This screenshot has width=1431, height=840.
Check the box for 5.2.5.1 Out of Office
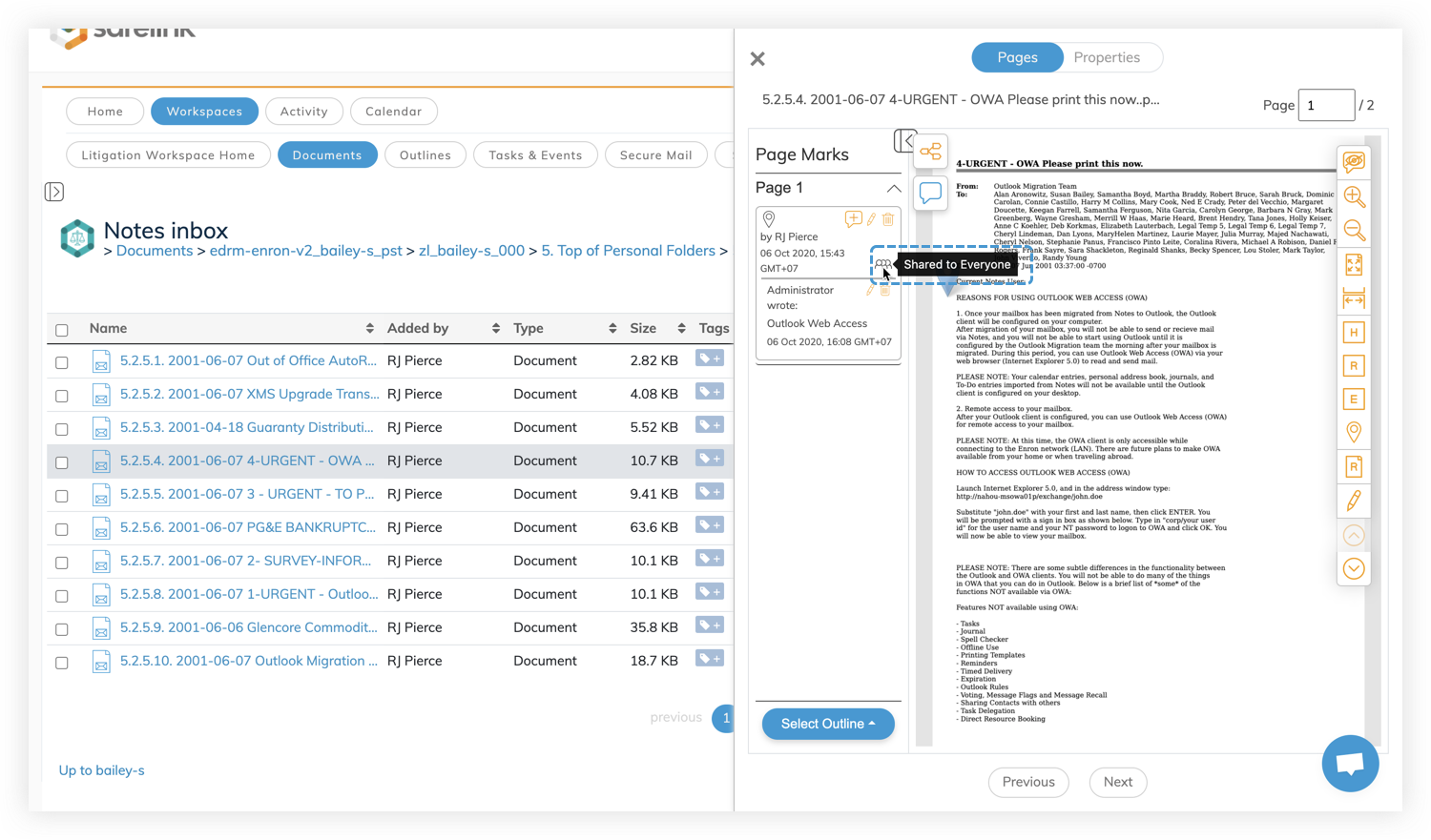tap(62, 362)
